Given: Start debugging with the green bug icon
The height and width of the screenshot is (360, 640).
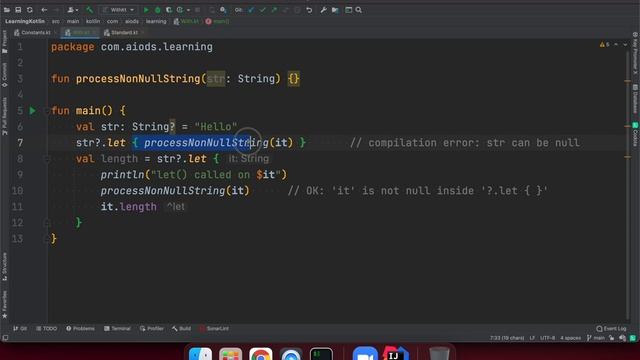Looking at the screenshot, I should click(158, 10).
